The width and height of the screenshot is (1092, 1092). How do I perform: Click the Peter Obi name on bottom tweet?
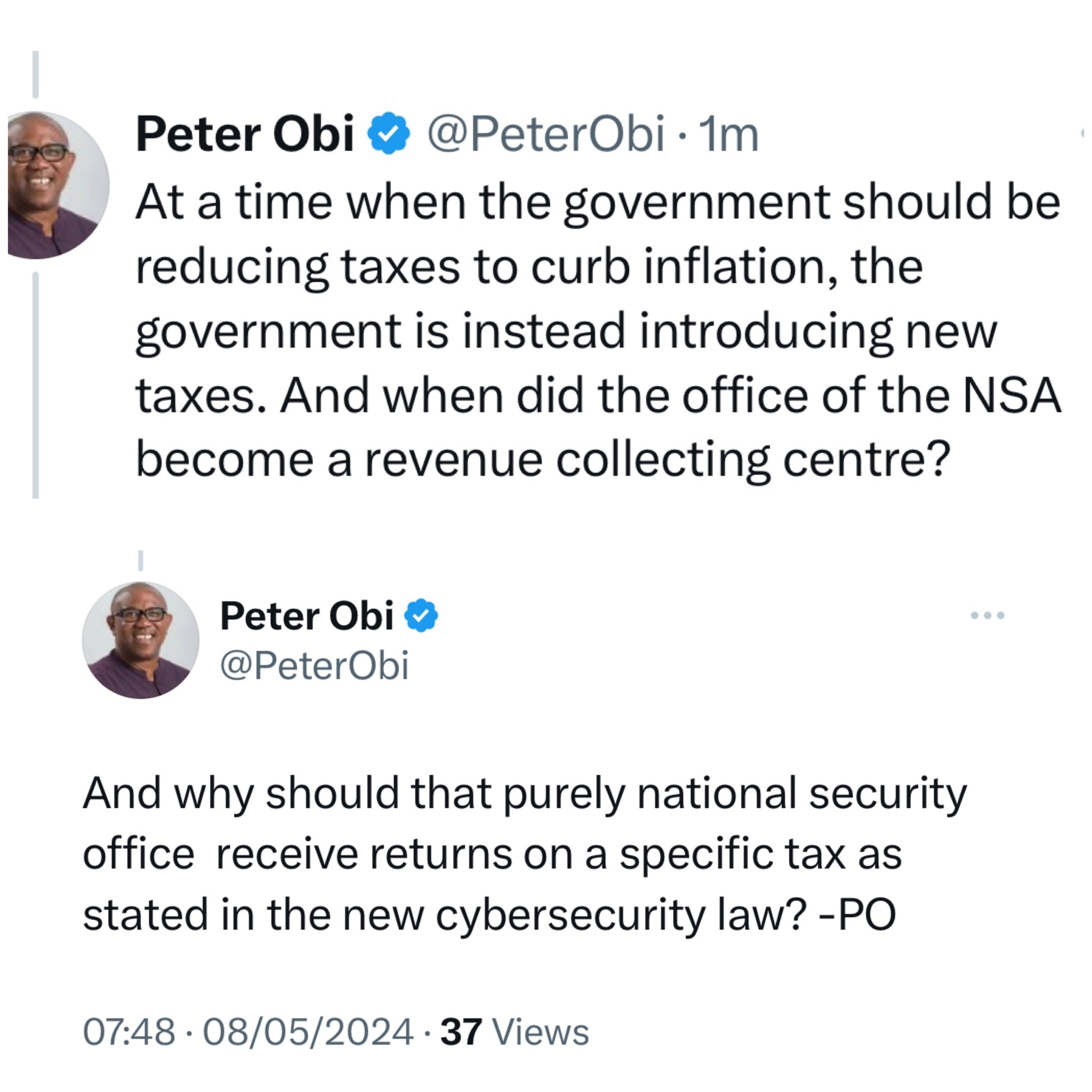tap(307, 615)
